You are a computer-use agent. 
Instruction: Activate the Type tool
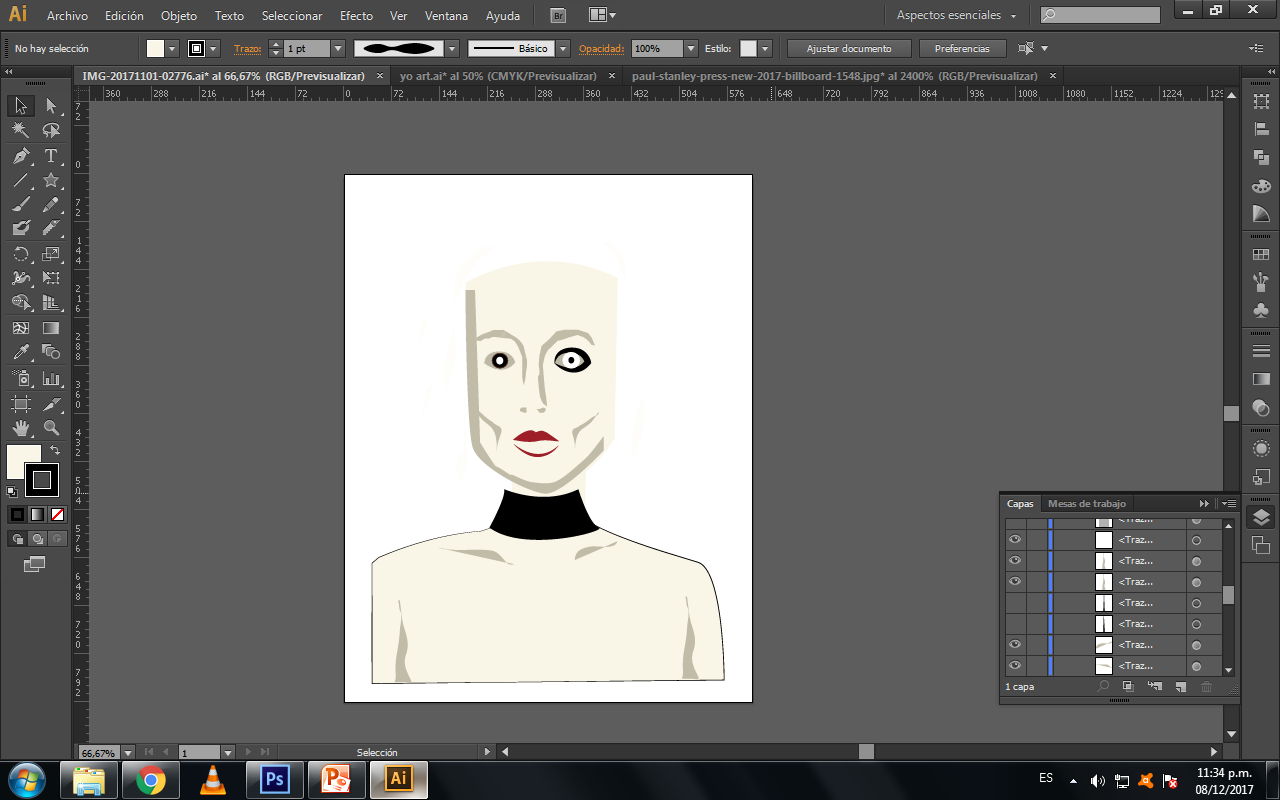(x=50, y=156)
